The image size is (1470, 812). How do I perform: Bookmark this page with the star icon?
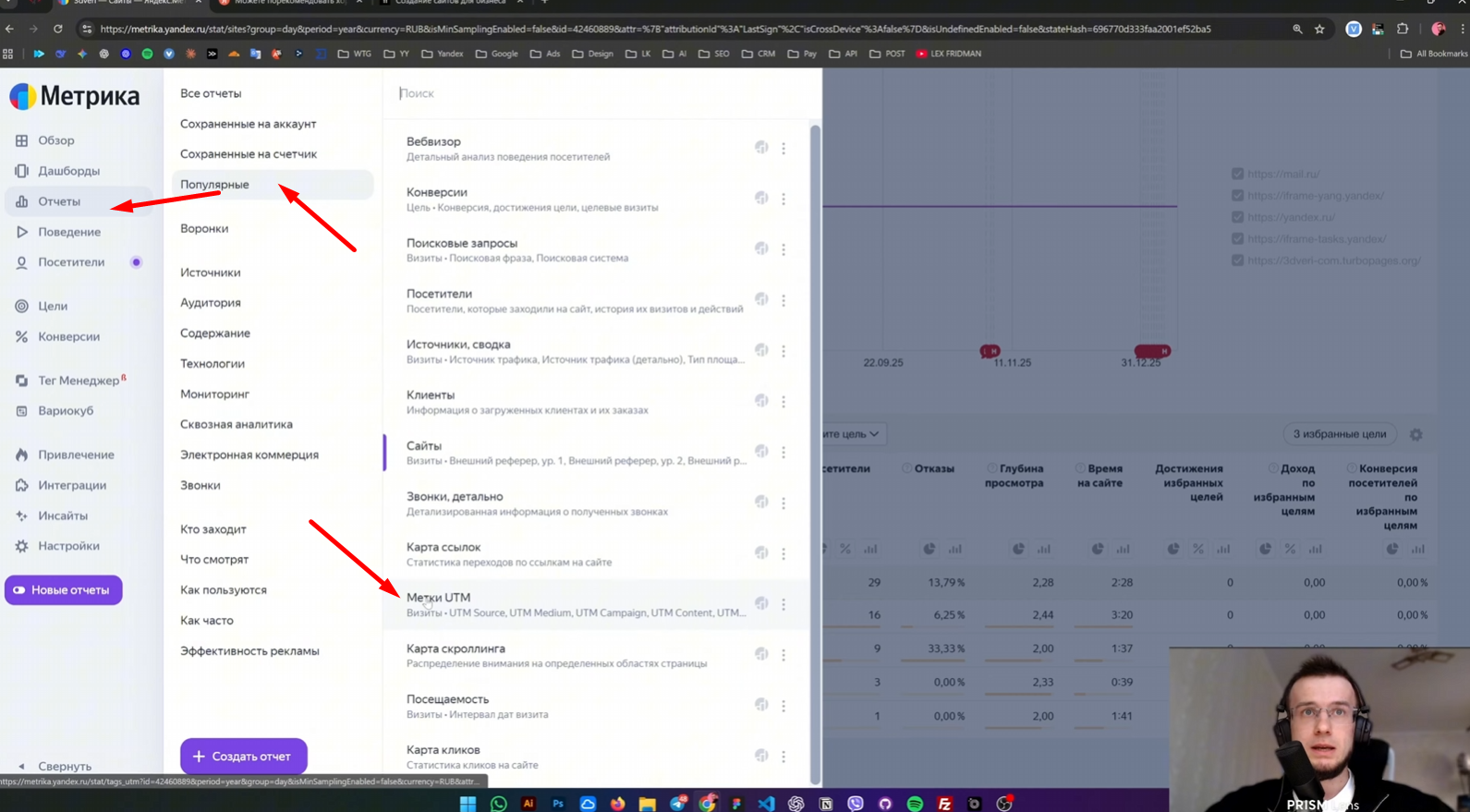pyautogui.click(x=1319, y=29)
